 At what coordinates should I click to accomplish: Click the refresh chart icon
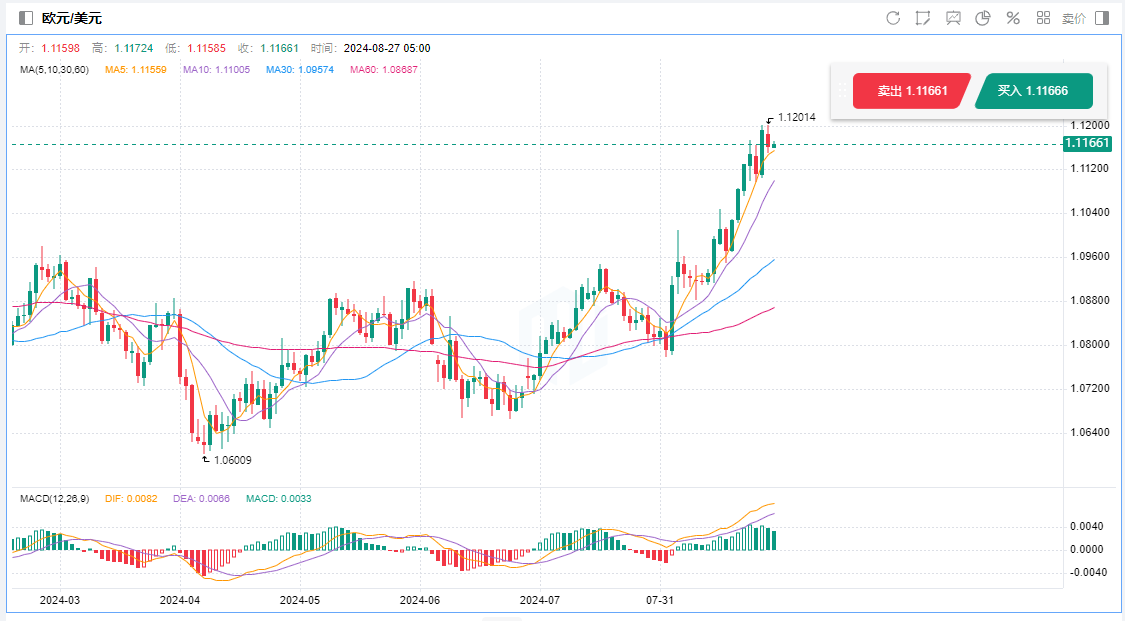tap(893, 18)
